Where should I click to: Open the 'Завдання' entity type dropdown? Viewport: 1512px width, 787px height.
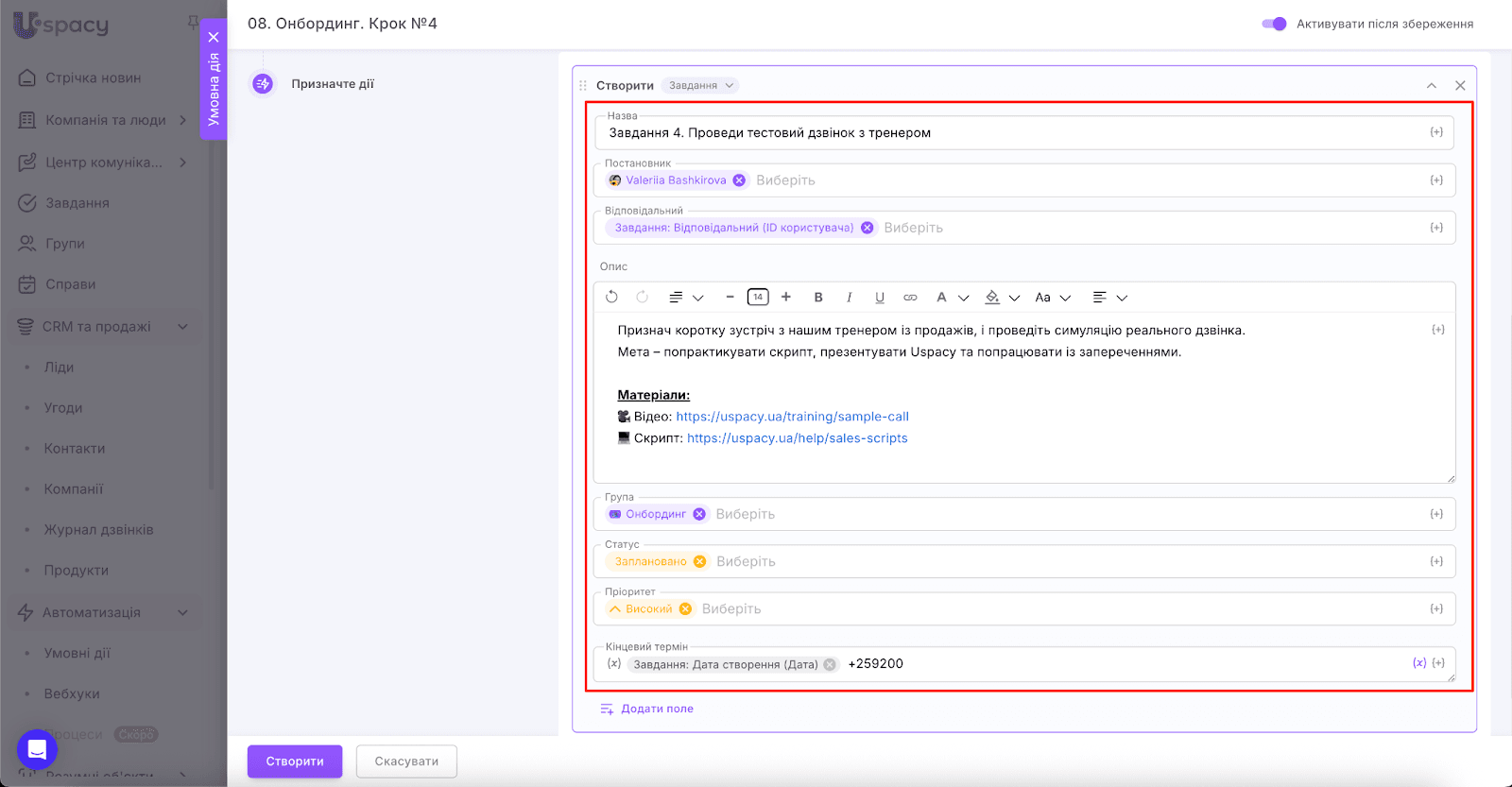[x=700, y=86]
